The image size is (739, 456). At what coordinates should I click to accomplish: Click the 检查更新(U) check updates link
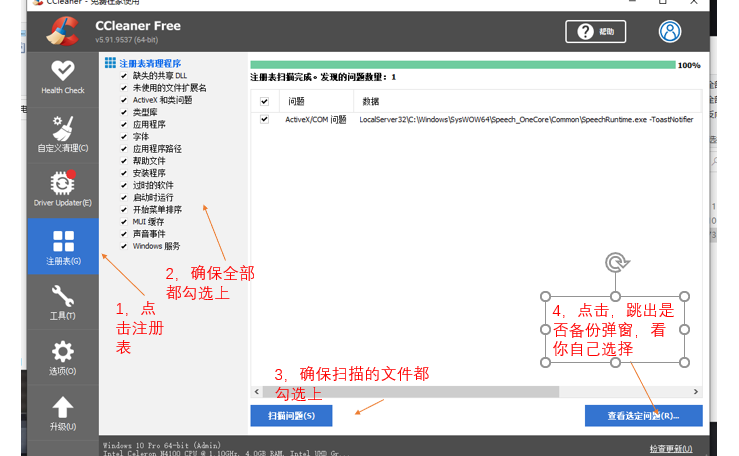[671, 448]
